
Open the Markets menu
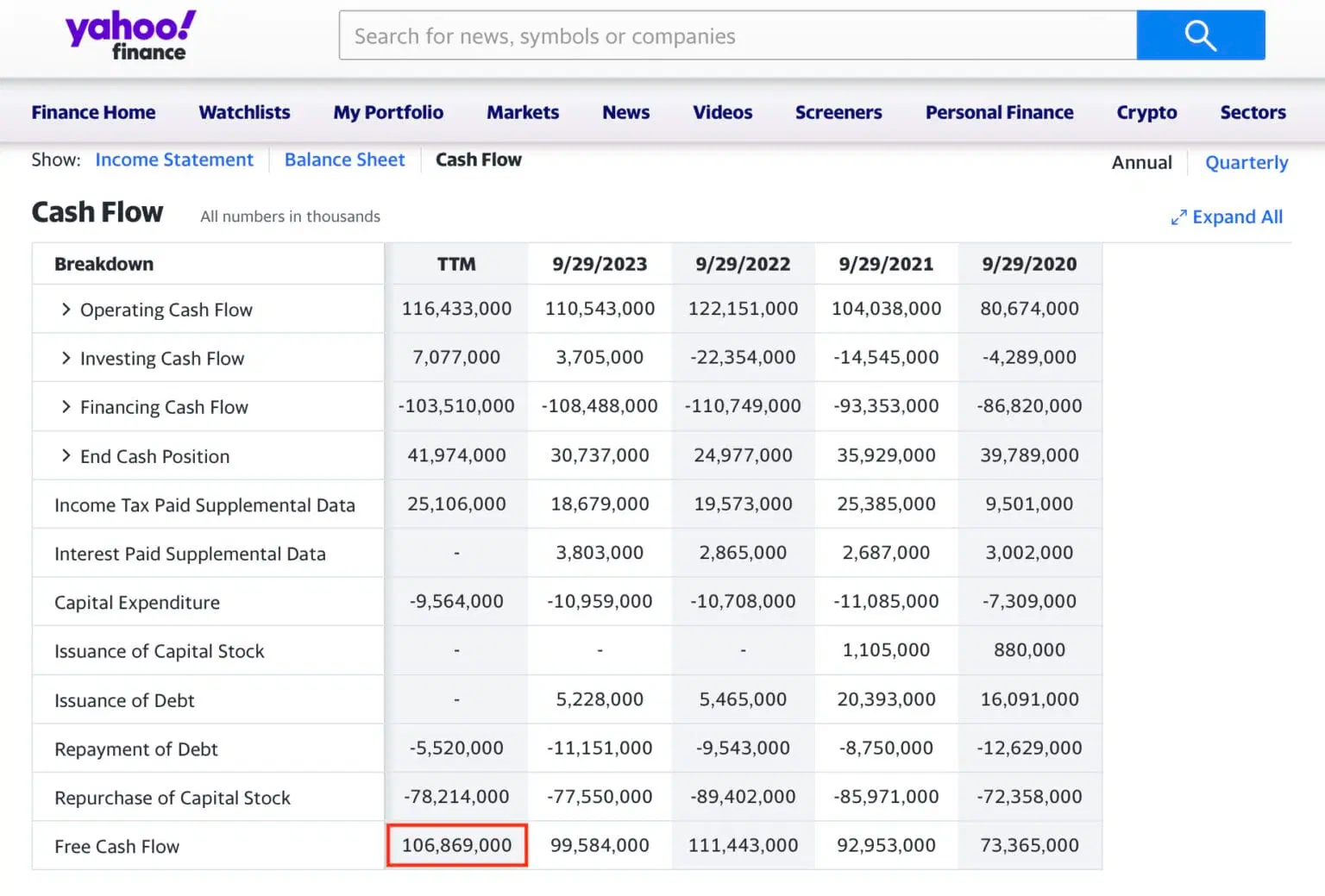point(523,112)
